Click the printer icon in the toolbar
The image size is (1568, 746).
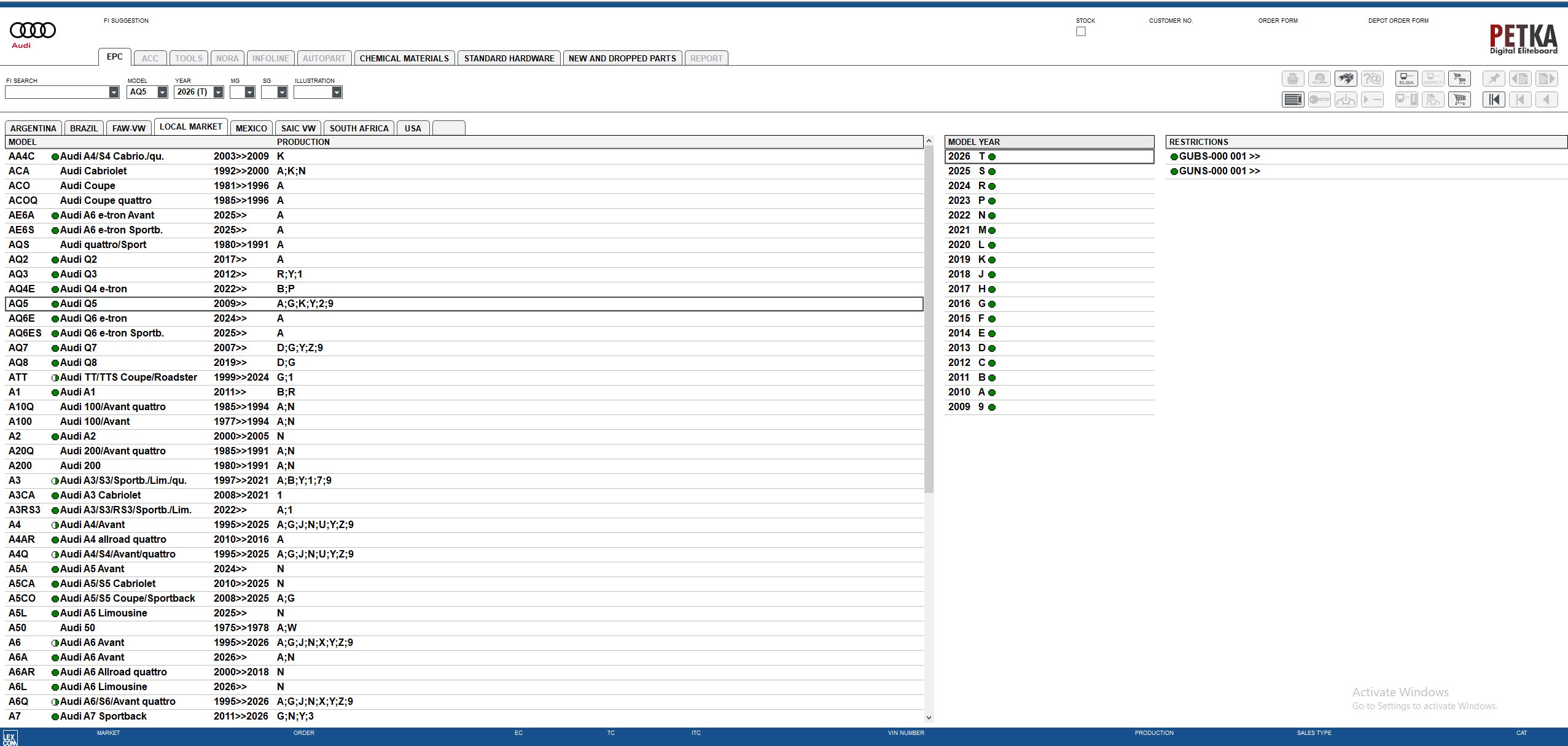pyautogui.click(x=1293, y=79)
